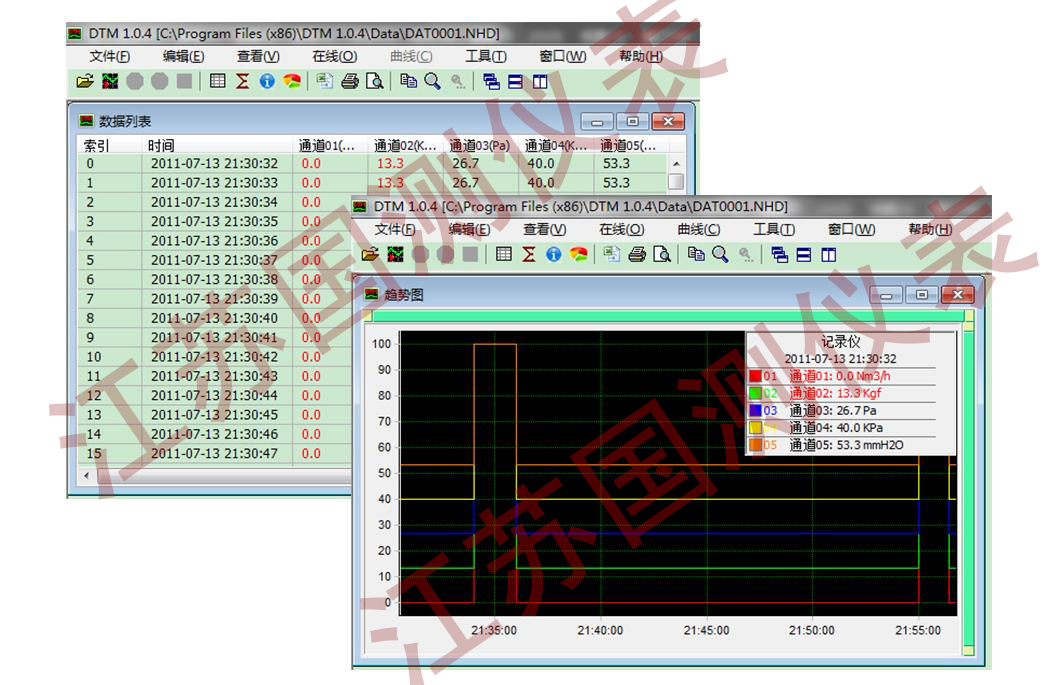Screen dimensions: 1046x685
Task: Click the cascade windows icon in the back window toolbar
Action: 491,81
